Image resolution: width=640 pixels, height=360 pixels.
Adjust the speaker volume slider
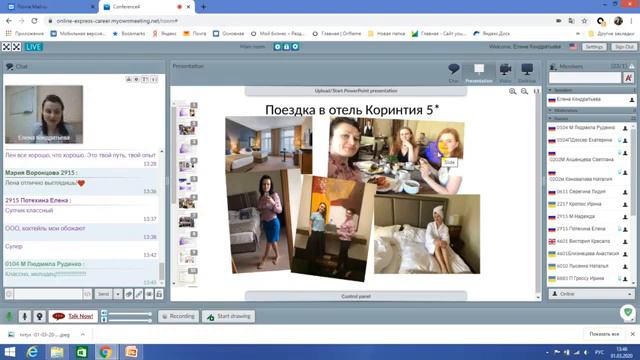[x=129, y=313]
